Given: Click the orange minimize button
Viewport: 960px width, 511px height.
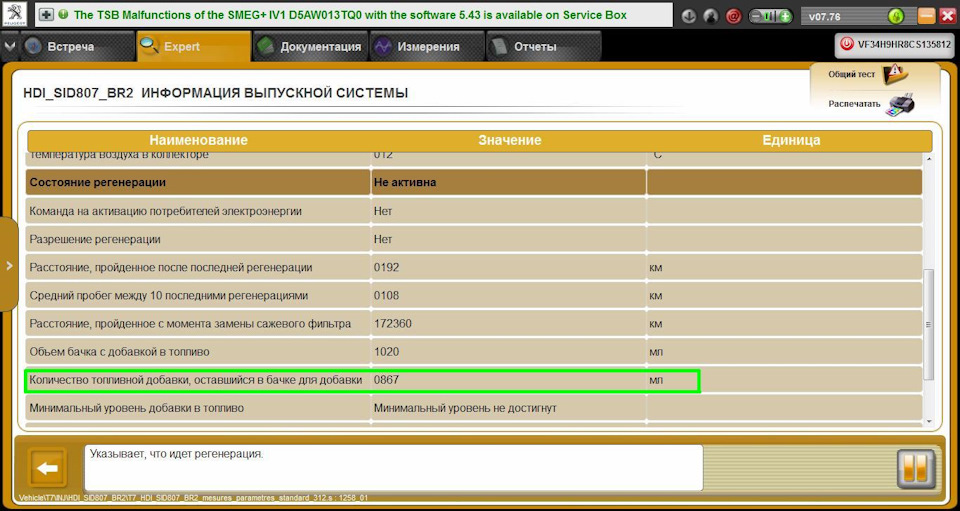Looking at the screenshot, I should click(x=926, y=16).
